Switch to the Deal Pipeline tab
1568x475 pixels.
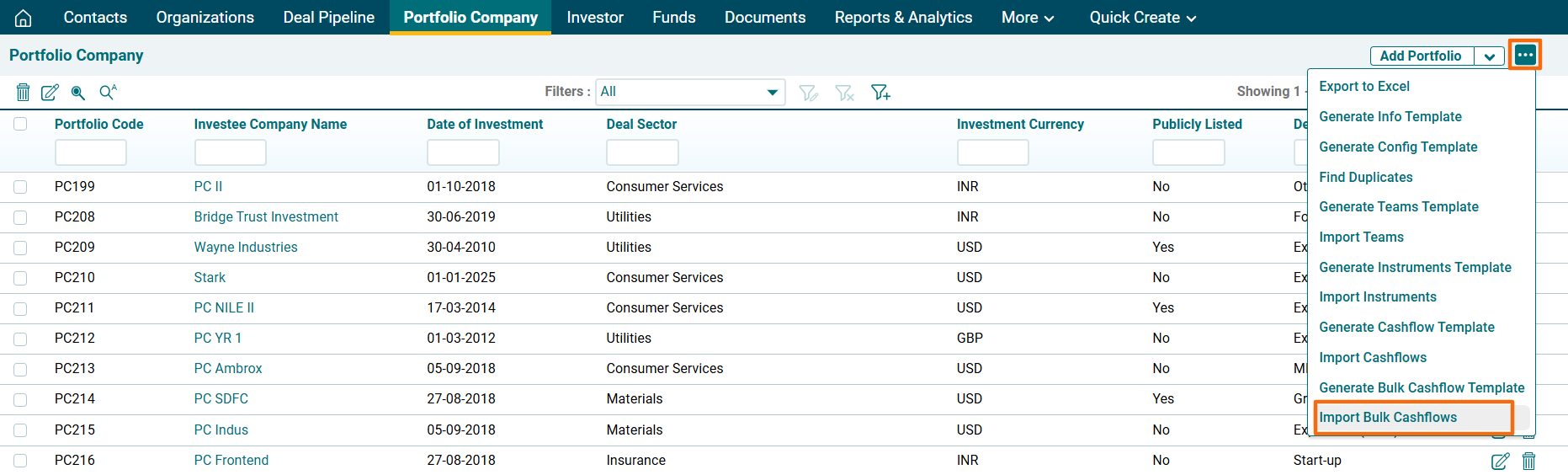pyautogui.click(x=328, y=18)
